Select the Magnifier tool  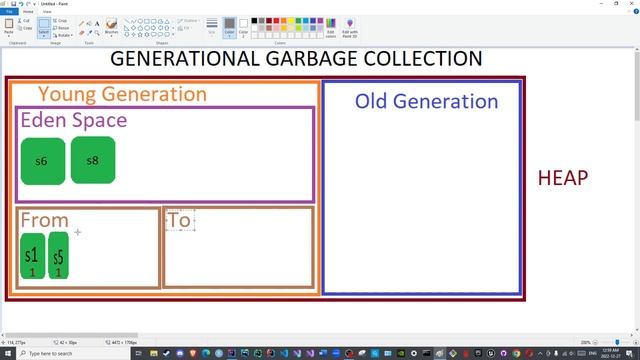tap(97, 33)
